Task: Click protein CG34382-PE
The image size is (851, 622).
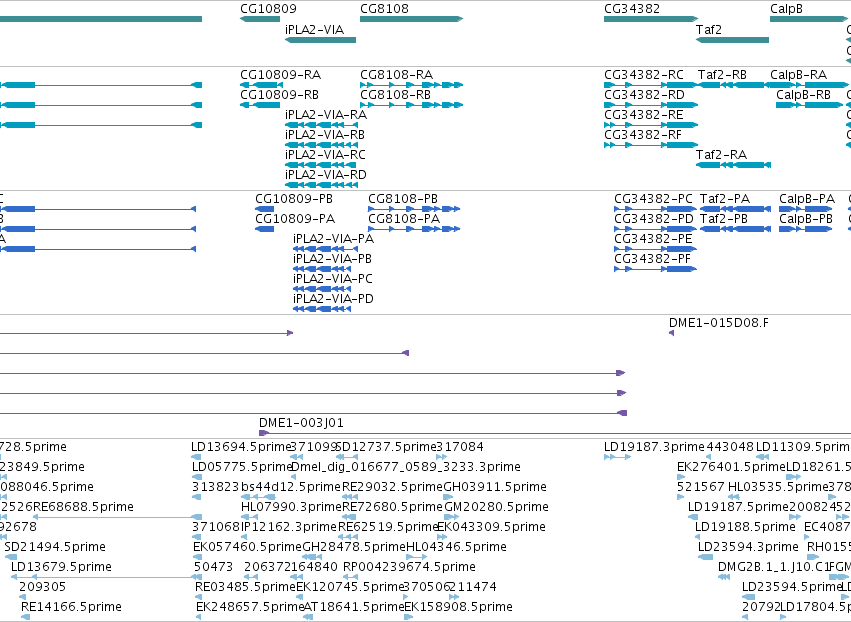Action: (x=653, y=239)
